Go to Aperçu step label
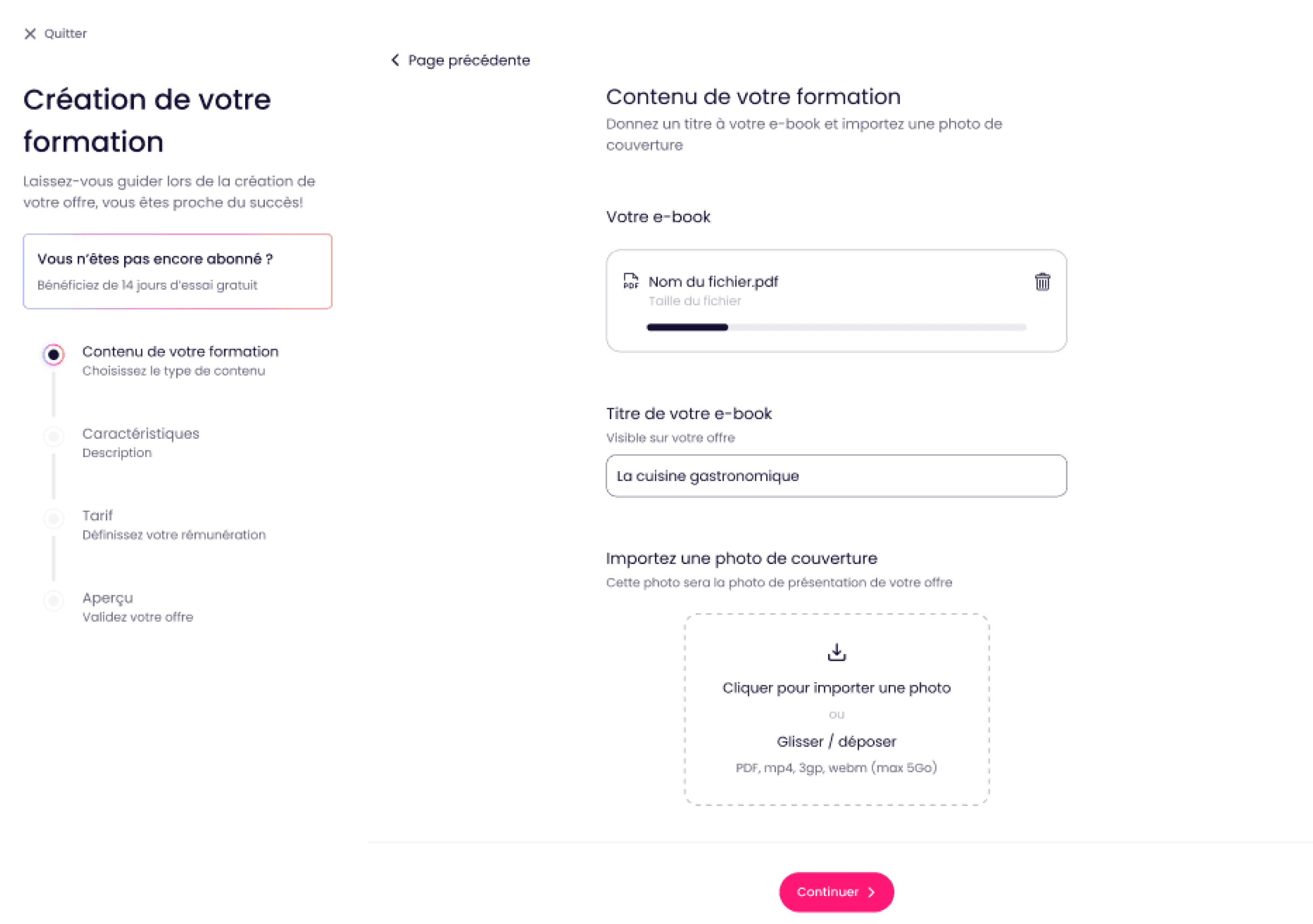Screen dimensions: 1313x924 tap(107, 598)
